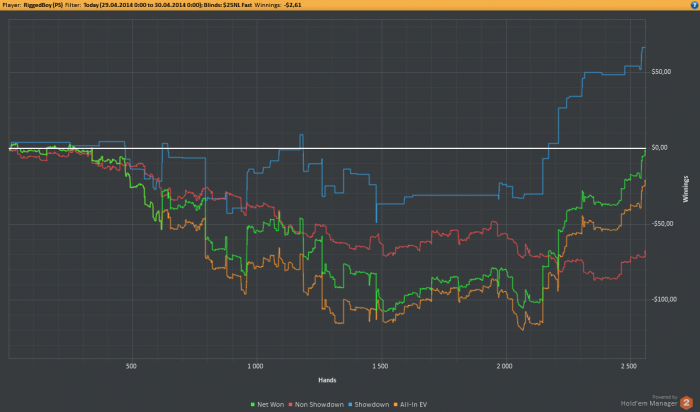Screen dimensions: 700x412
Task: Click the 500 hands axis tick label
Action: pos(131,366)
